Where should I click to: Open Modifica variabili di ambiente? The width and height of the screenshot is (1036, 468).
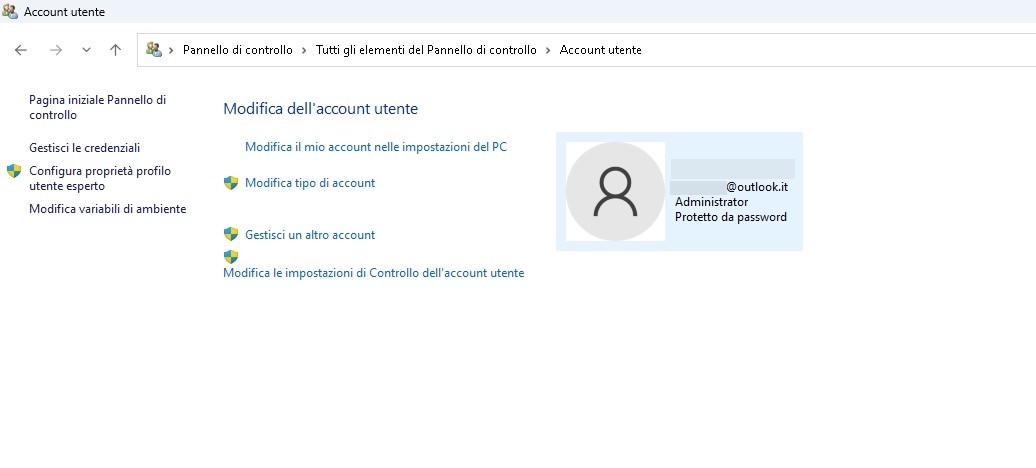pyautogui.click(x=107, y=209)
